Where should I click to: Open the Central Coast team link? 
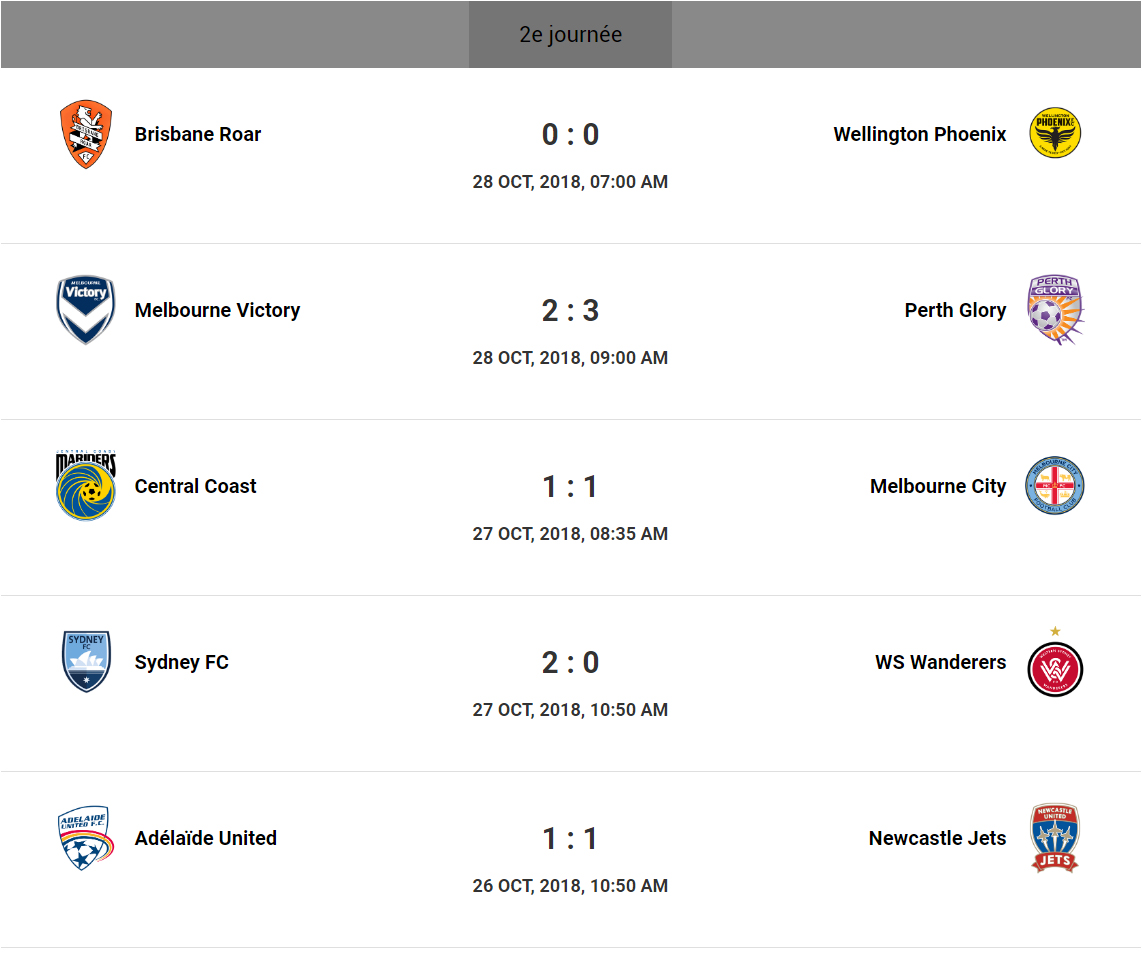195,486
